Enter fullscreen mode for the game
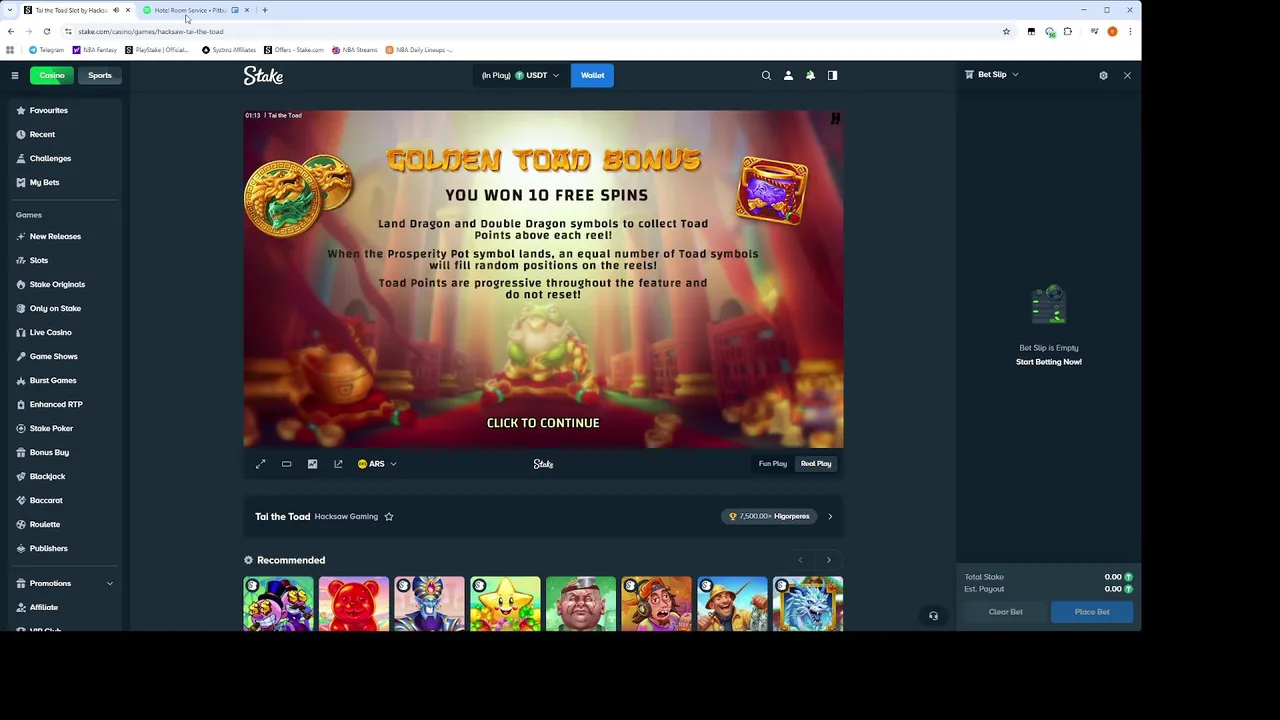Screen dimensions: 1280x720 (x=261, y=464)
